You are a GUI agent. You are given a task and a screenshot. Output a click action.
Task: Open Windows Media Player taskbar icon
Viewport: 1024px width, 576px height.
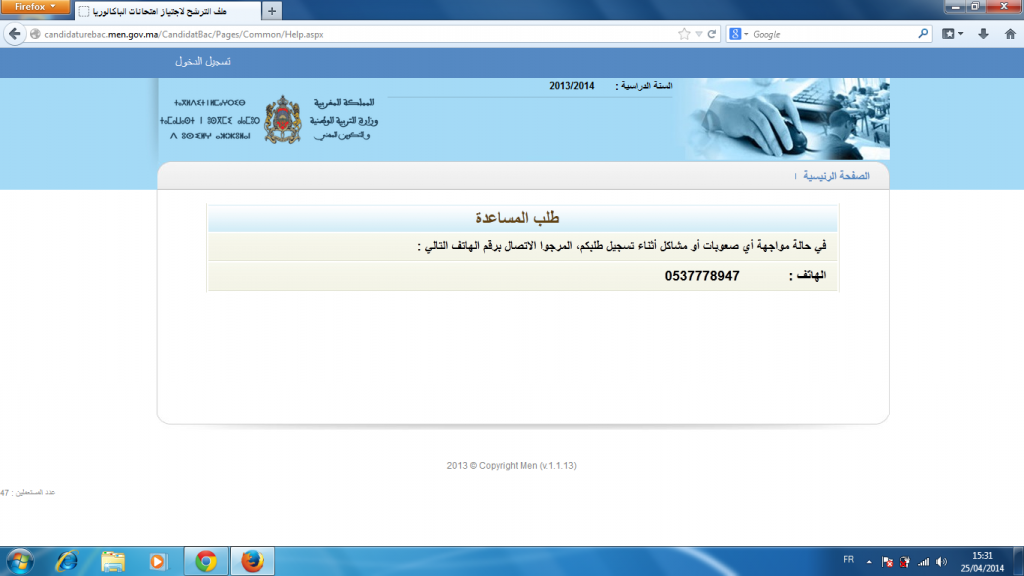click(x=157, y=562)
